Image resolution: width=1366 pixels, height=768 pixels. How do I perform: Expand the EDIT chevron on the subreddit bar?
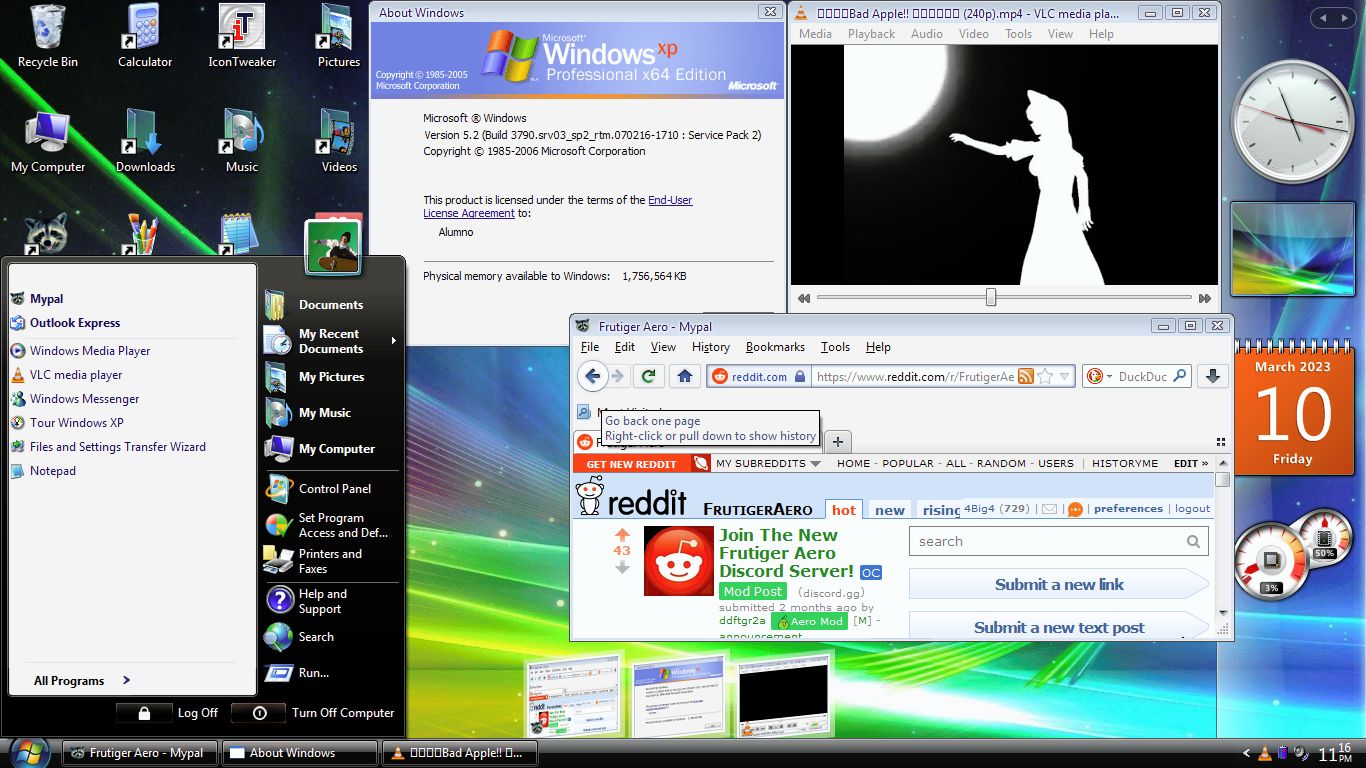point(1204,463)
